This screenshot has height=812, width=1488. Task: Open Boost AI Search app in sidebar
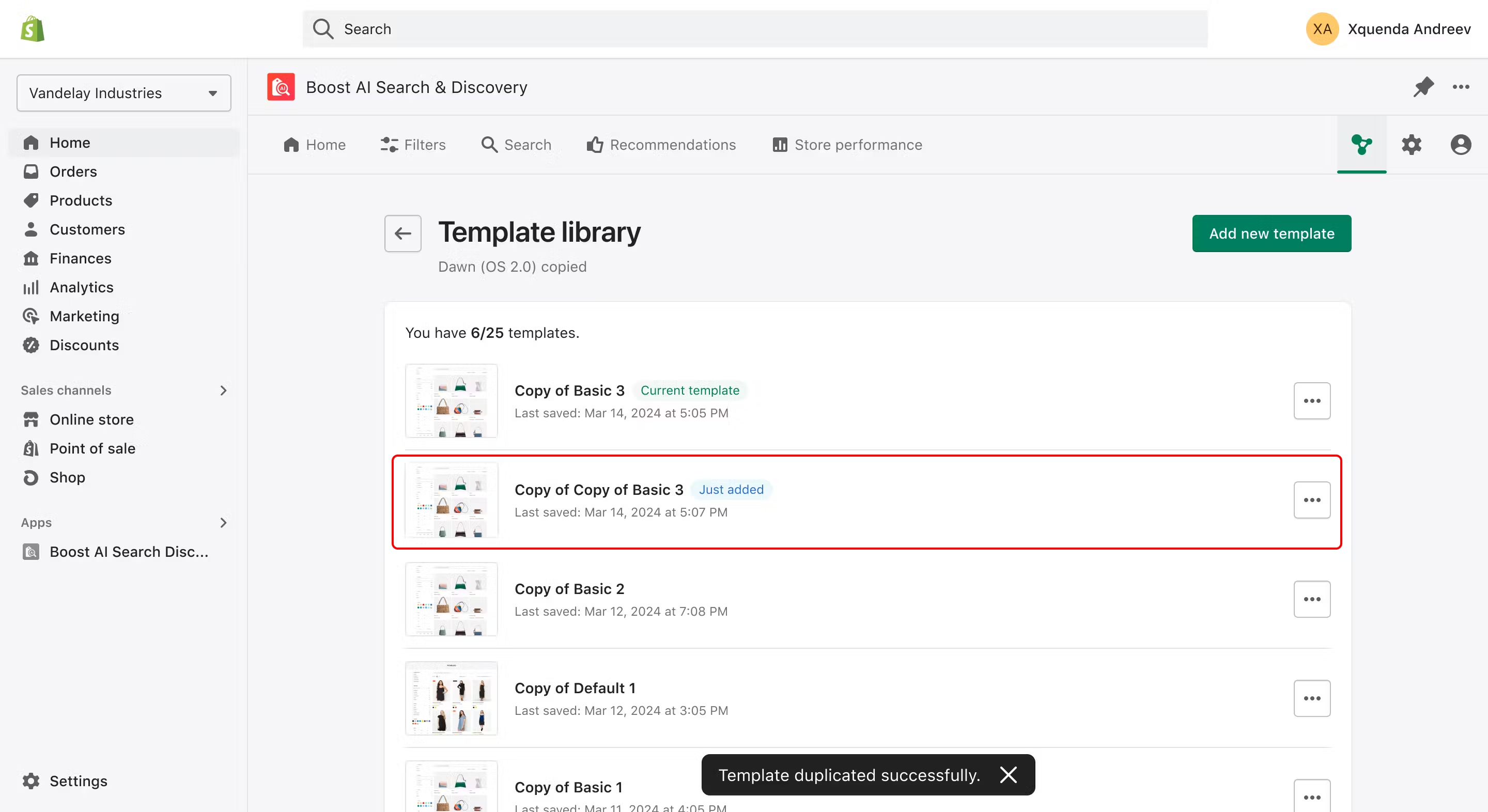[128, 552]
